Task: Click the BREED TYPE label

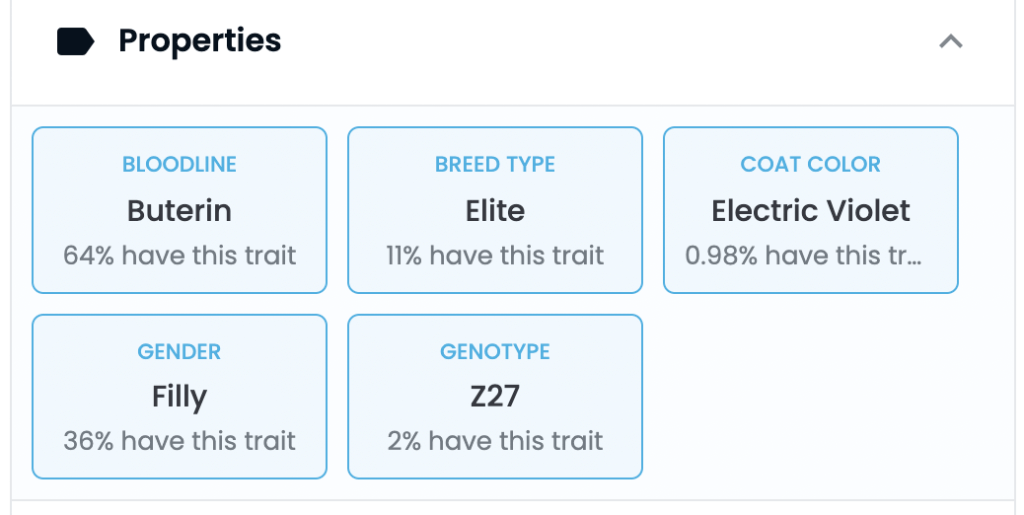Action: (495, 164)
